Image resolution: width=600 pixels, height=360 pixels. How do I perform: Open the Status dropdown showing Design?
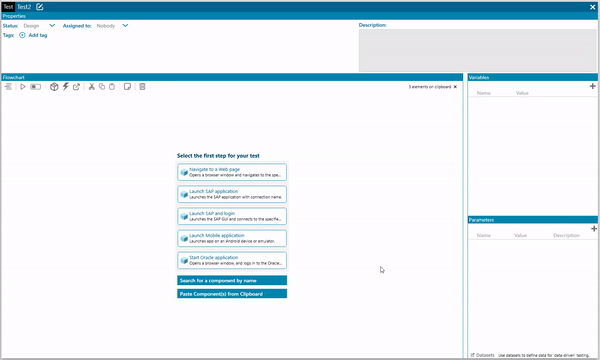(39, 26)
